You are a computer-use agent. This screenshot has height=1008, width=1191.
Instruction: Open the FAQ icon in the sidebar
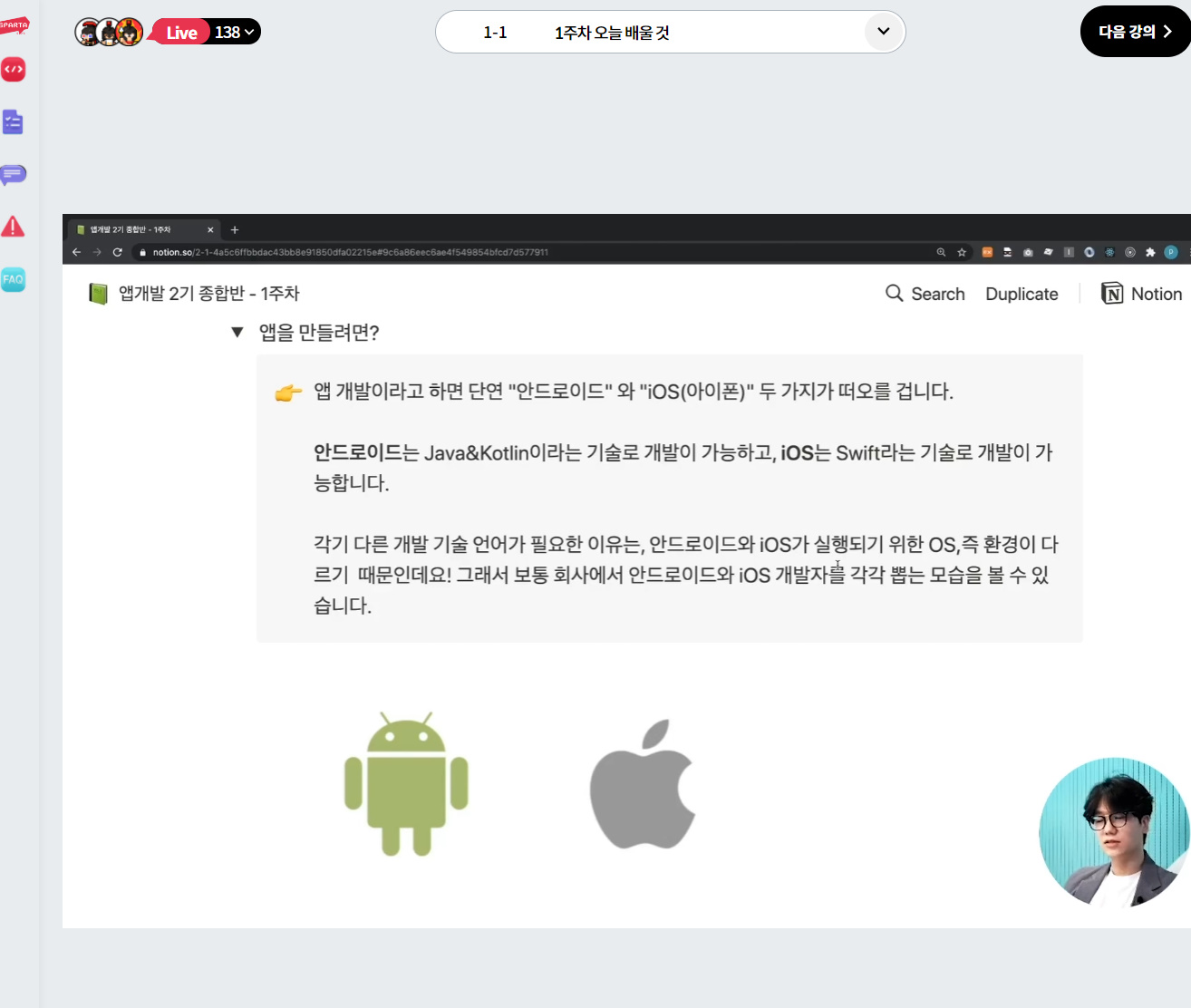click(x=13, y=279)
